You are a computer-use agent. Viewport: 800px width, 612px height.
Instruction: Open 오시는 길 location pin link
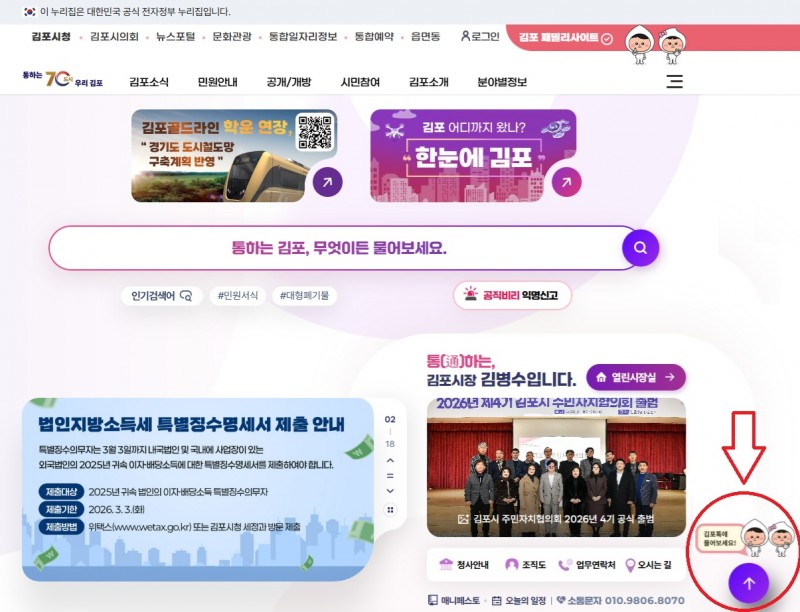631,565
